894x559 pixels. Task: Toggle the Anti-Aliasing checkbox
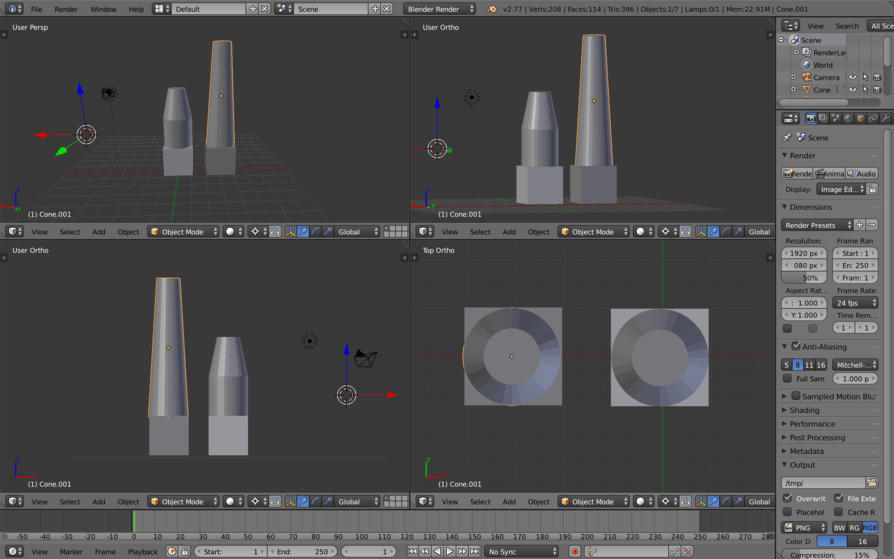(x=796, y=347)
